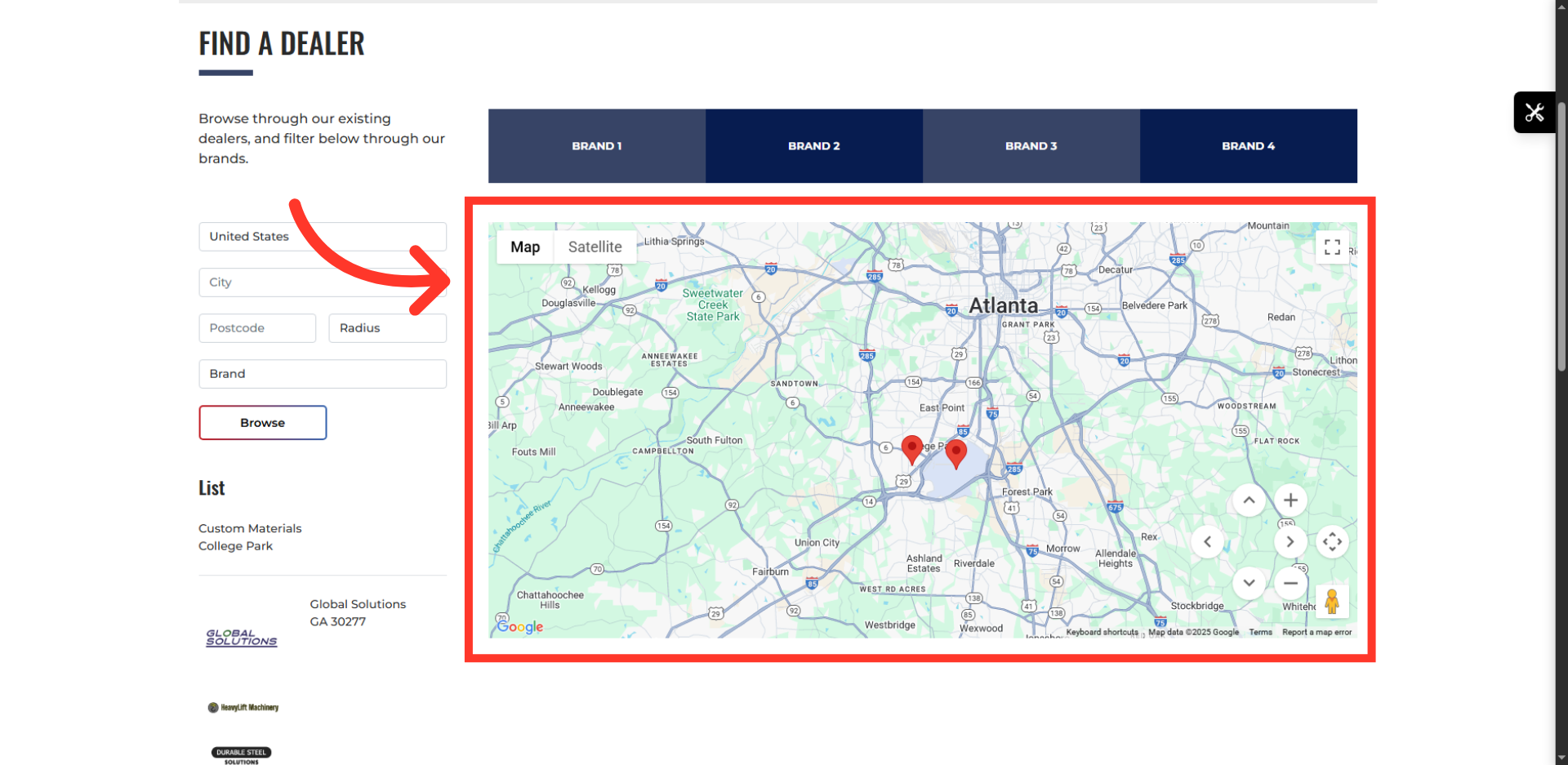Viewport: 1568px width, 765px height.
Task: Click the Browse button
Action: click(263, 423)
